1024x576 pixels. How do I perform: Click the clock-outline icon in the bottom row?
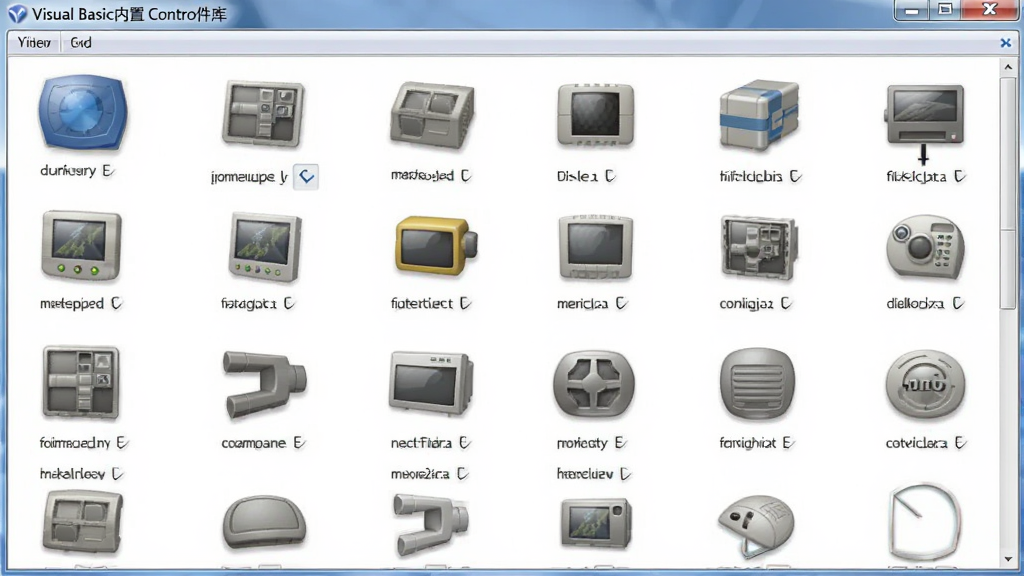tap(925, 522)
